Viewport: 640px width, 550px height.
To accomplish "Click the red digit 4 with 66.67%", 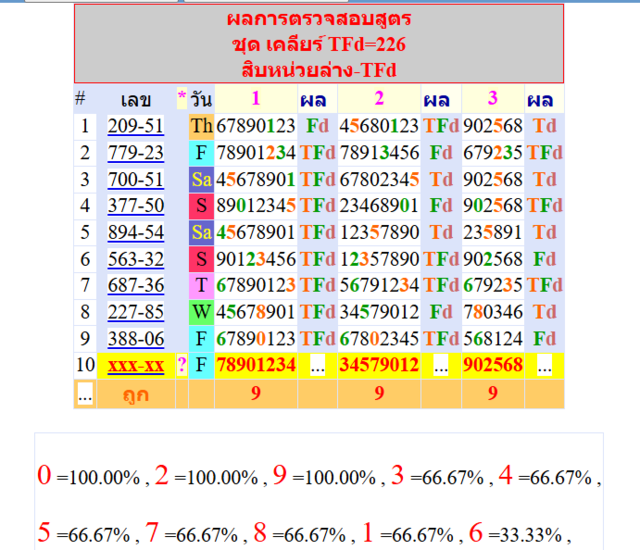I will pyautogui.click(x=506, y=475).
